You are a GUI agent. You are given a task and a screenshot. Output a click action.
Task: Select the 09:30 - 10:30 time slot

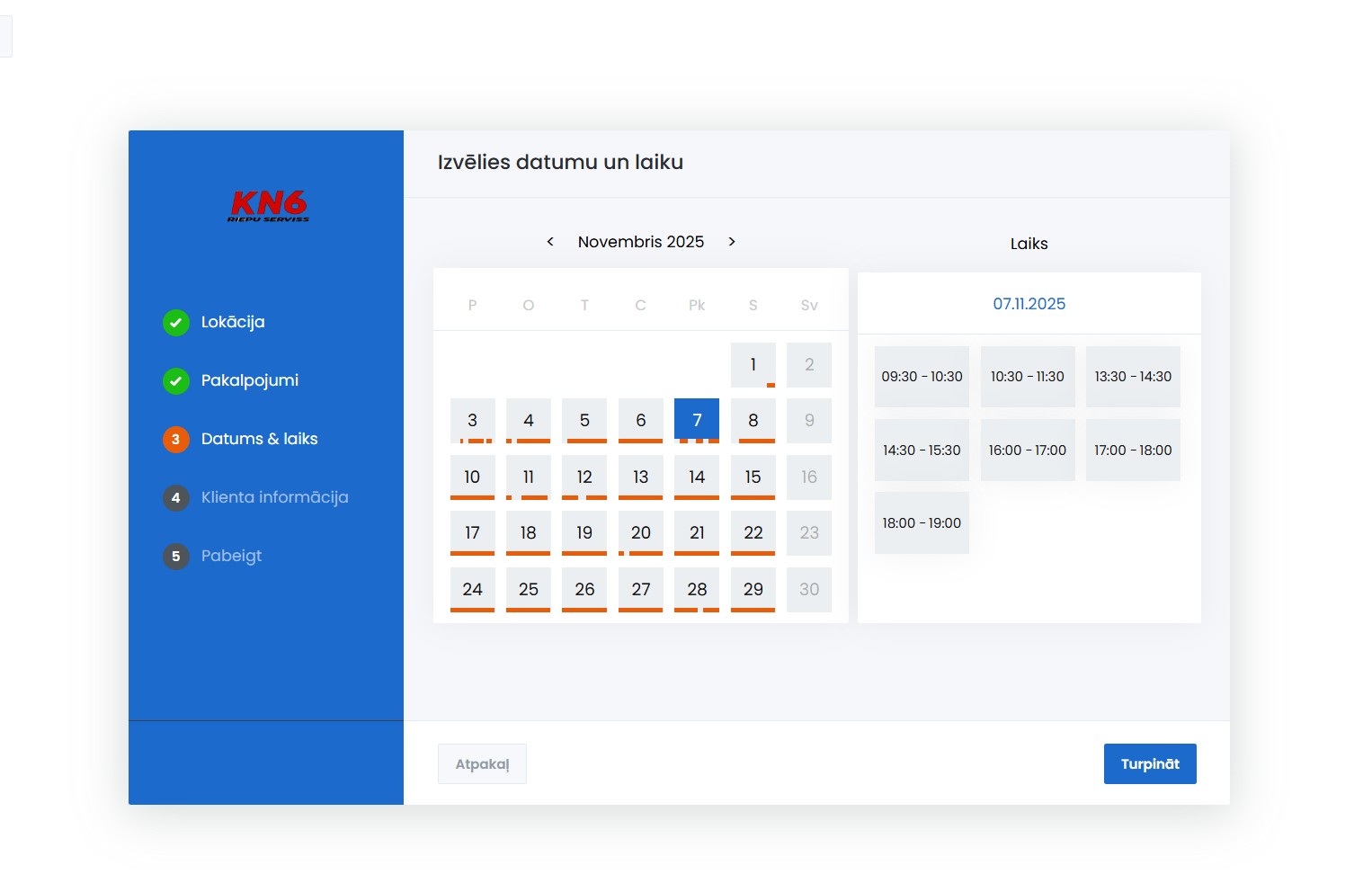(922, 377)
